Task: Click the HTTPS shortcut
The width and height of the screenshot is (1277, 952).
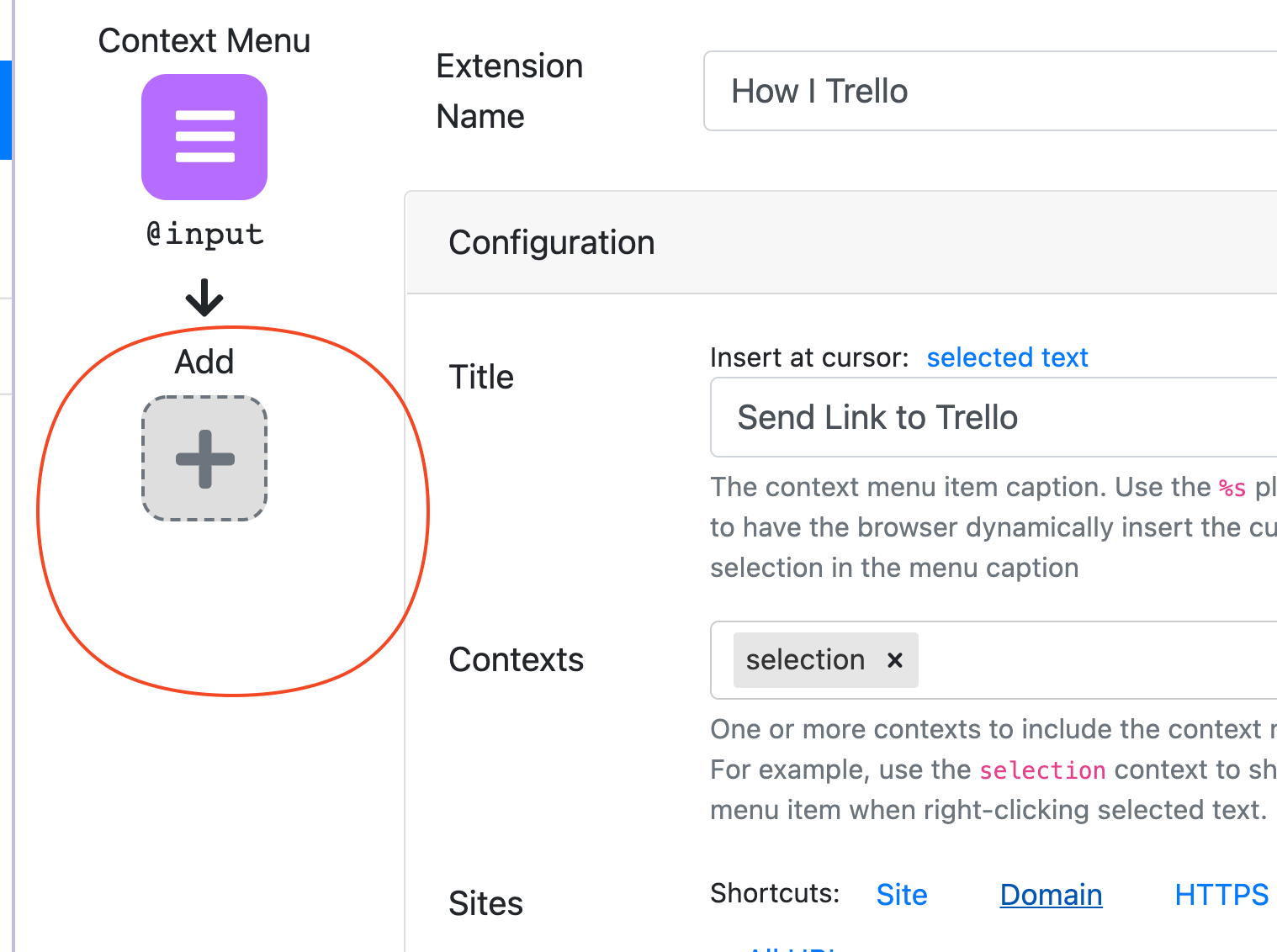Action: click(1221, 895)
